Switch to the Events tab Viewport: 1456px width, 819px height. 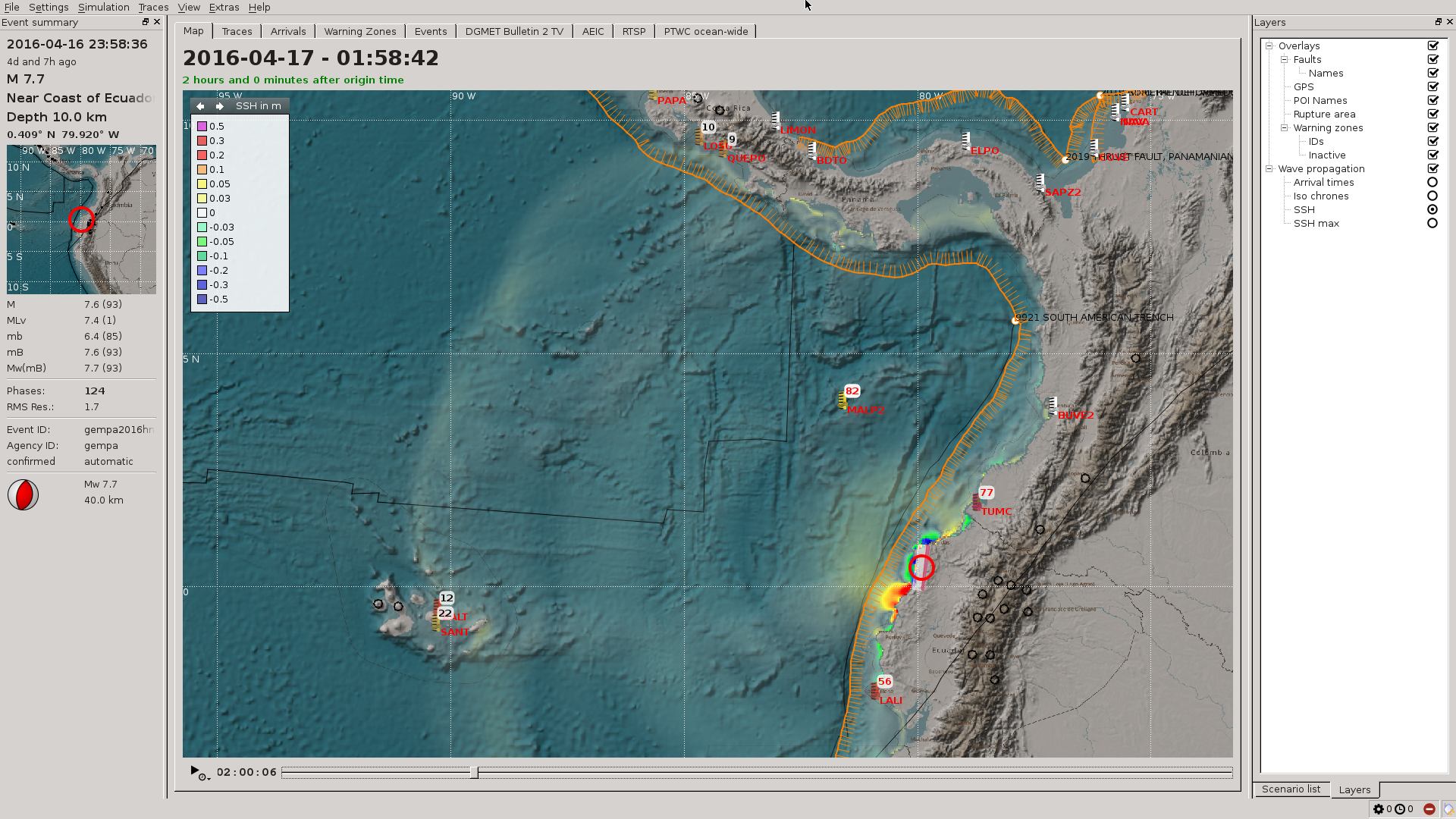coord(431,31)
